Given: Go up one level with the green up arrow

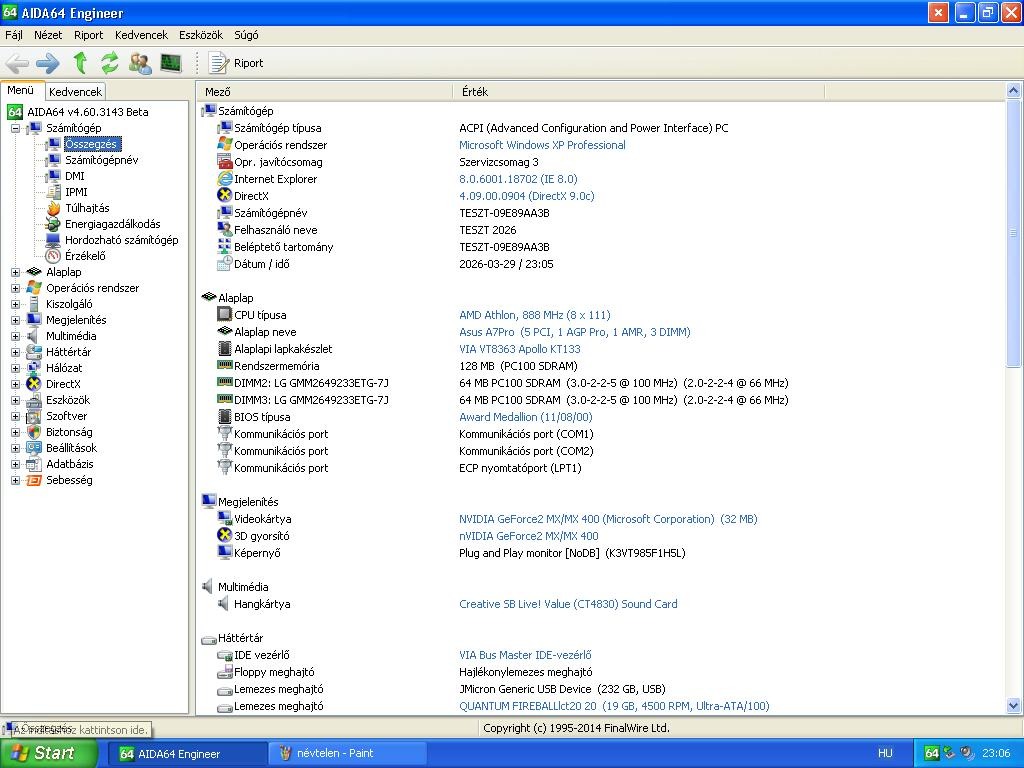Looking at the screenshot, I should pos(80,63).
